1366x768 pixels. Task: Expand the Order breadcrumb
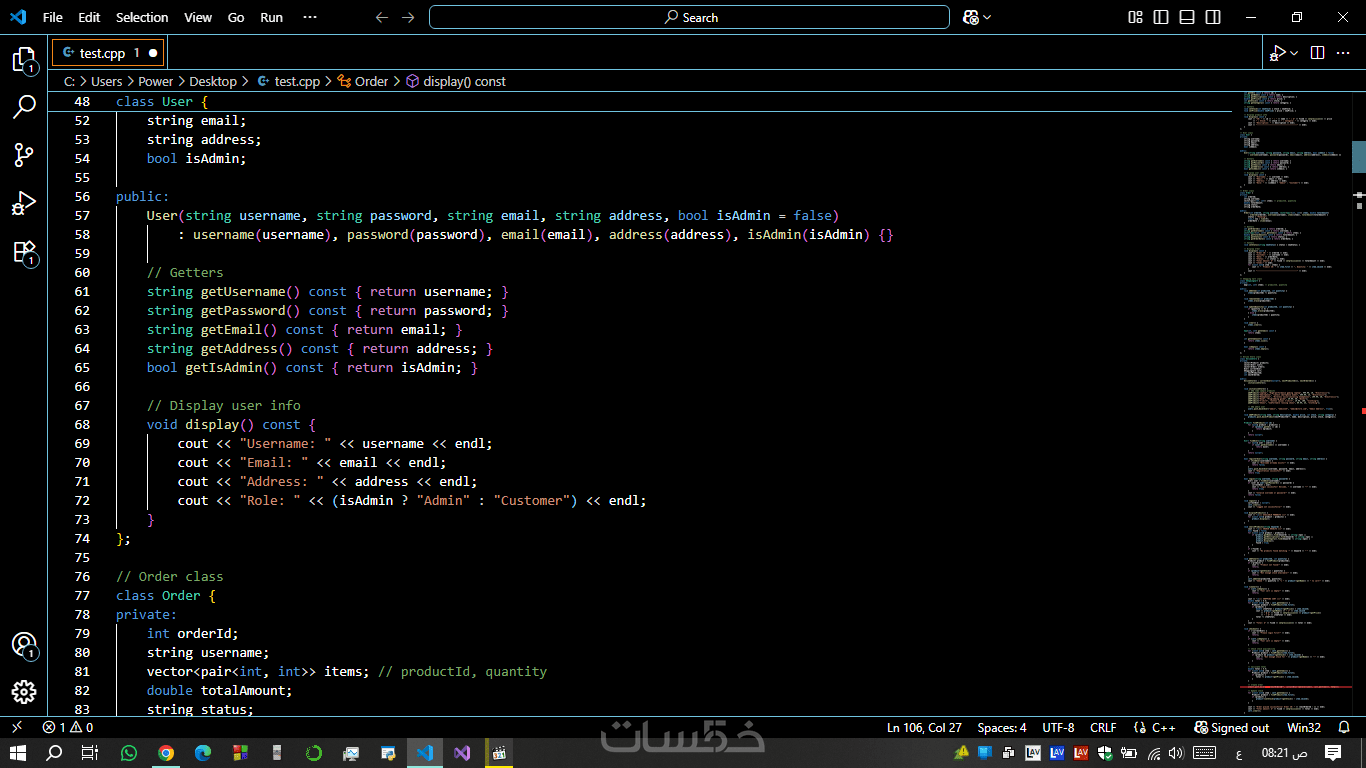(x=363, y=81)
